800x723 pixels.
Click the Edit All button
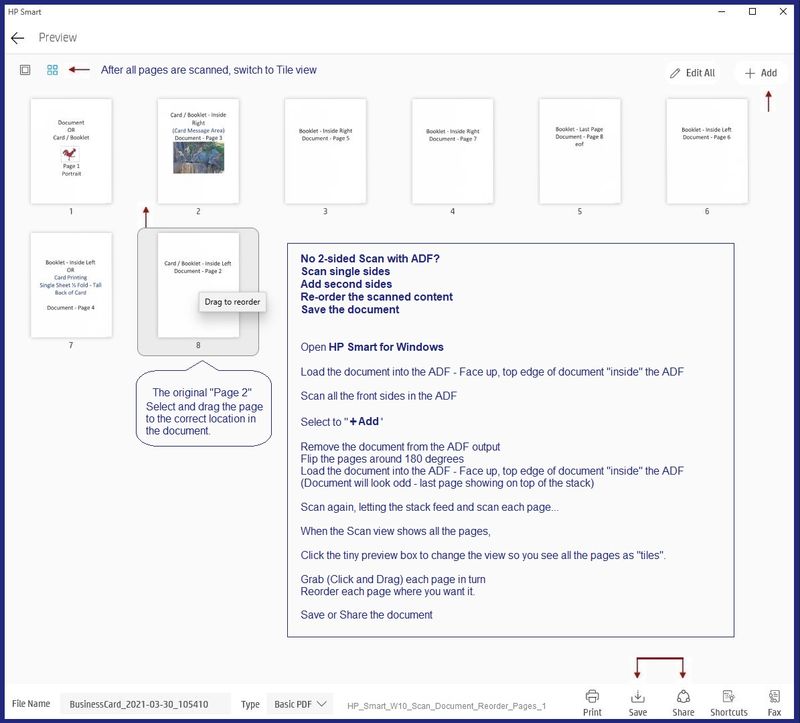[x=692, y=73]
